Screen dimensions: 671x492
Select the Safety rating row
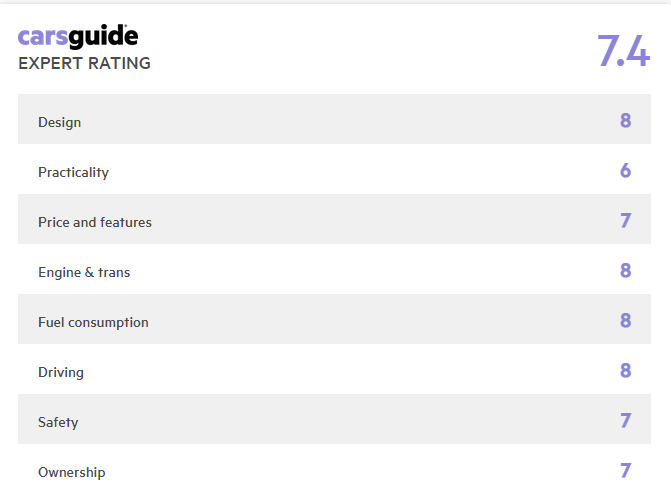[334, 419]
